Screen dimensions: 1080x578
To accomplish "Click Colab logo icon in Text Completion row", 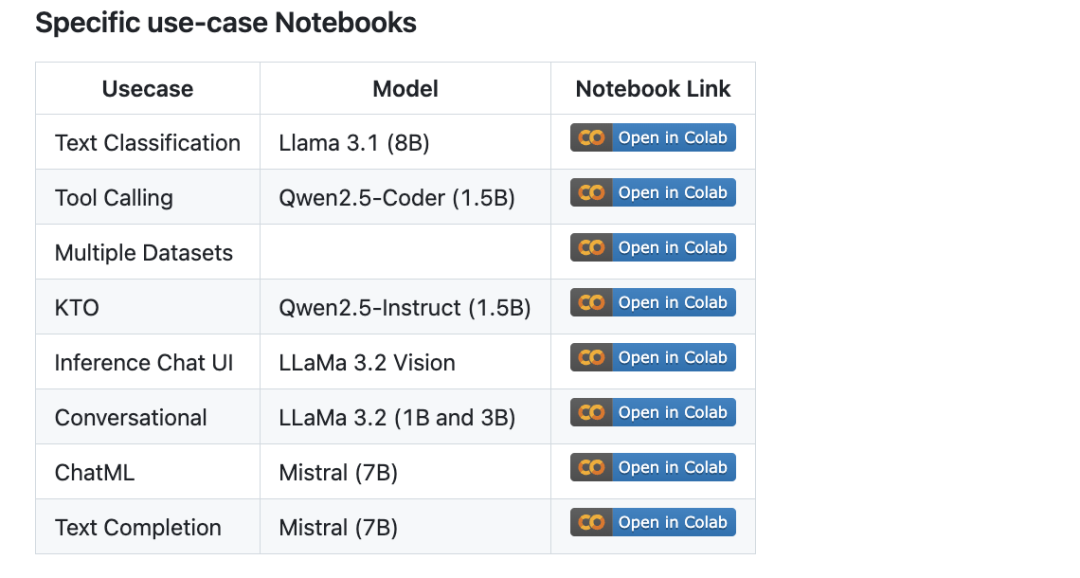I will [x=591, y=522].
